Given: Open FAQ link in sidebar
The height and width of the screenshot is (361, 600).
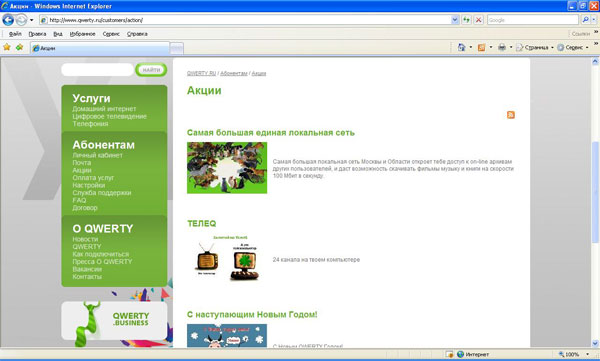Looking at the screenshot, I should [79, 200].
